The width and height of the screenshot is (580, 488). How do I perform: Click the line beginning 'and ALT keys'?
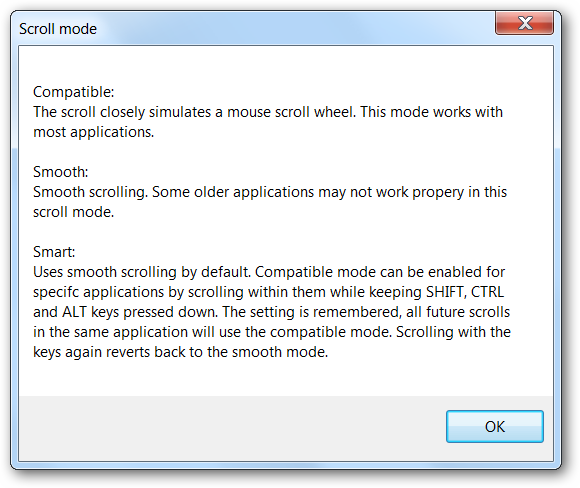pyautogui.click(x=272, y=312)
